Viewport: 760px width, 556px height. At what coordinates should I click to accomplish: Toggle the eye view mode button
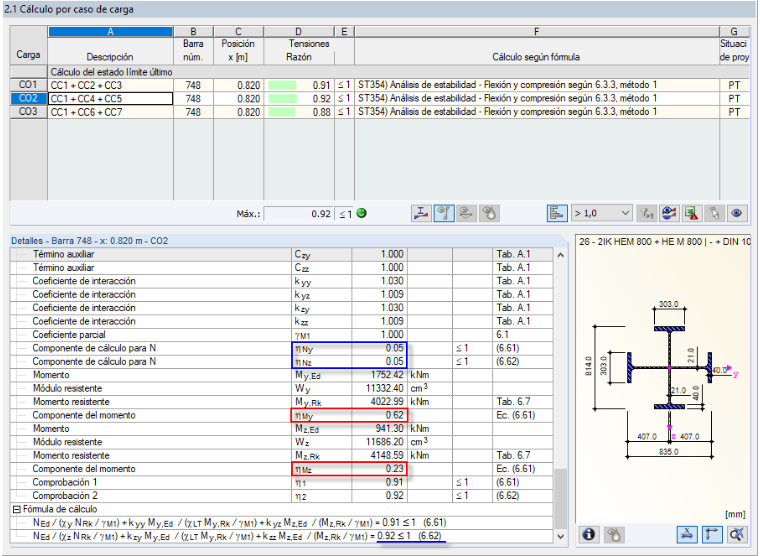pyautogui.click(x=737, y=213)
